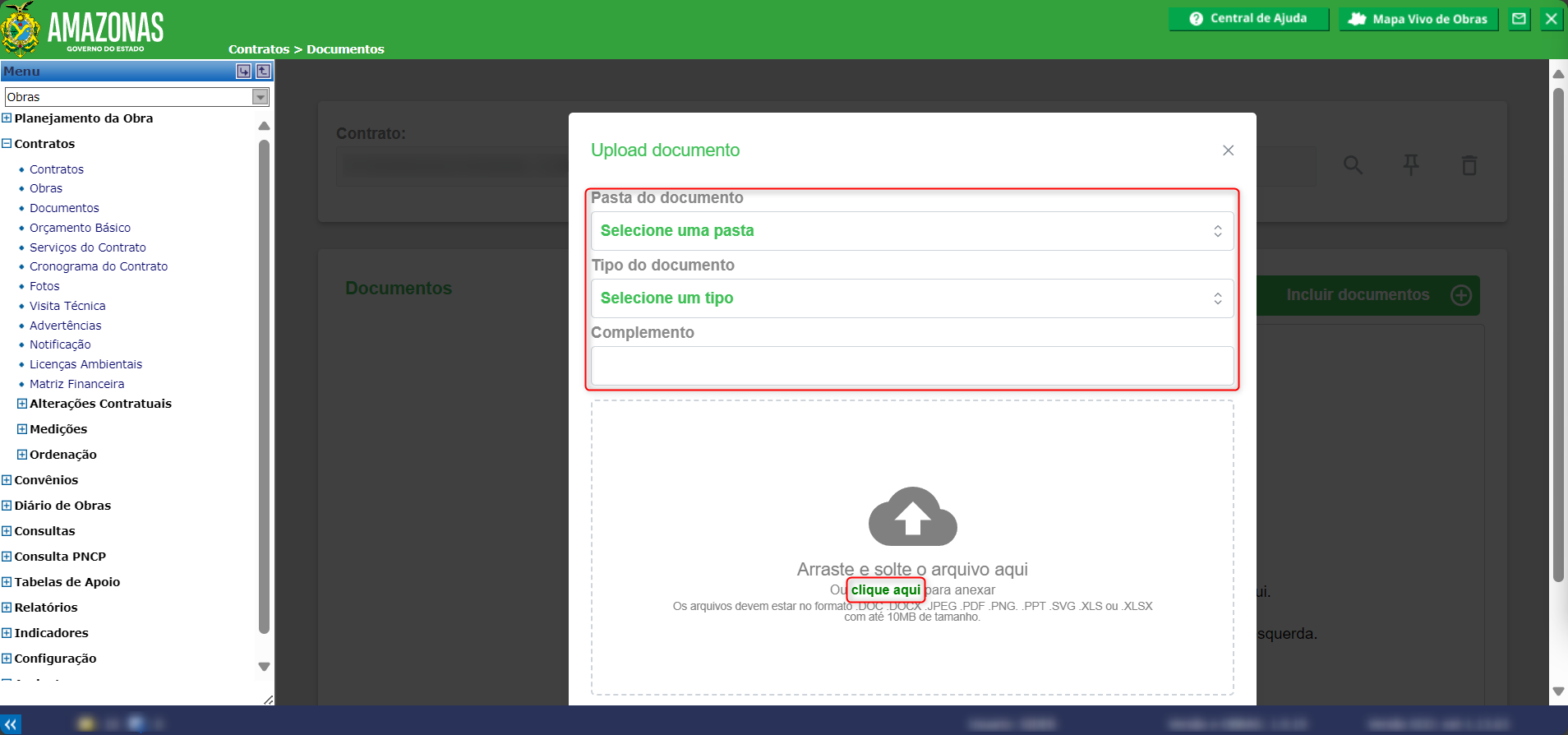Collapse sidebar with double-chevron icon

pos(11,724)
